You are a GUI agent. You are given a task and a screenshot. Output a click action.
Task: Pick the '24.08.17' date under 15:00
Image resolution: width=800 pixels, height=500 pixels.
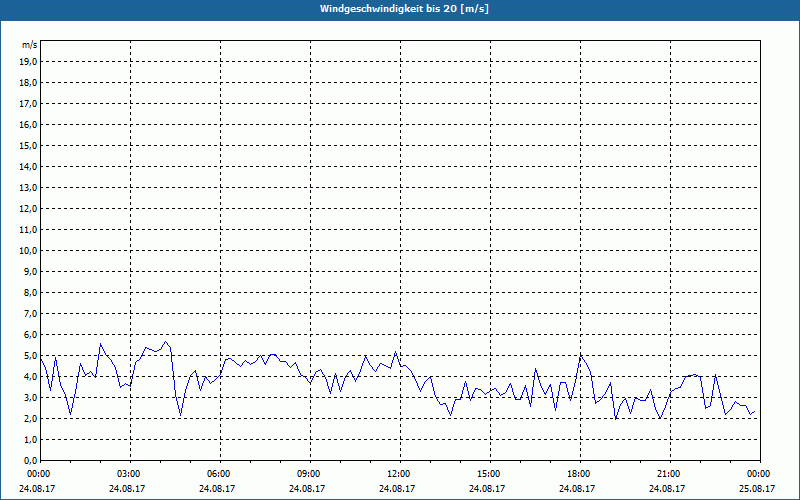pos(487,488)
